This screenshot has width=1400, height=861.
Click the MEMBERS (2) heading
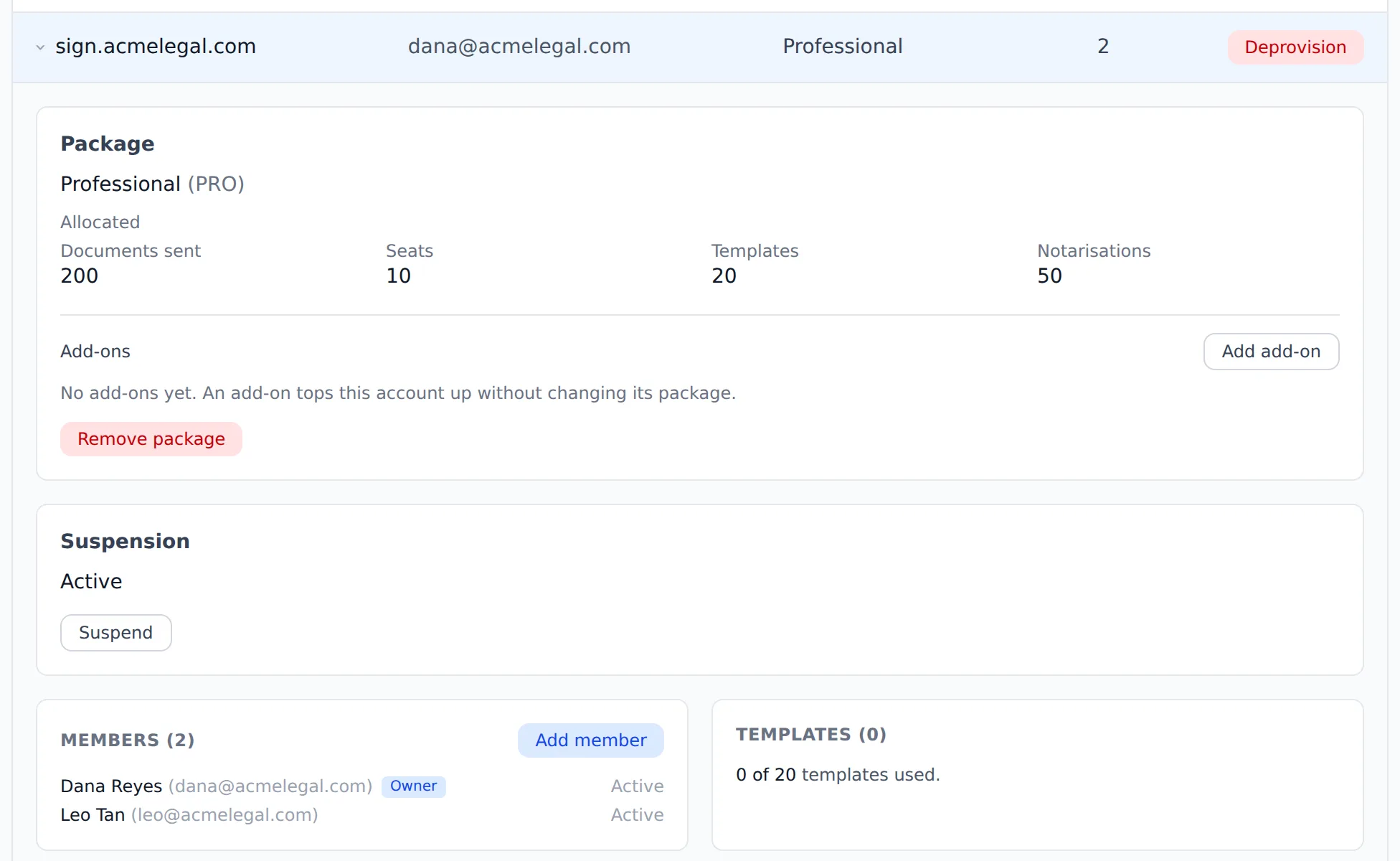click(128, 740)
